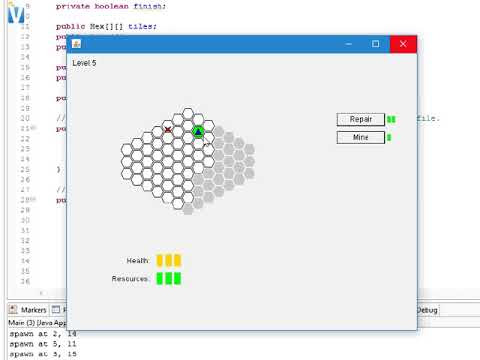Image resolution: width=480 pixels, height=360 pixels.
Task: Click the yellow Health bar indicator
Action: [x=169, y=260]
